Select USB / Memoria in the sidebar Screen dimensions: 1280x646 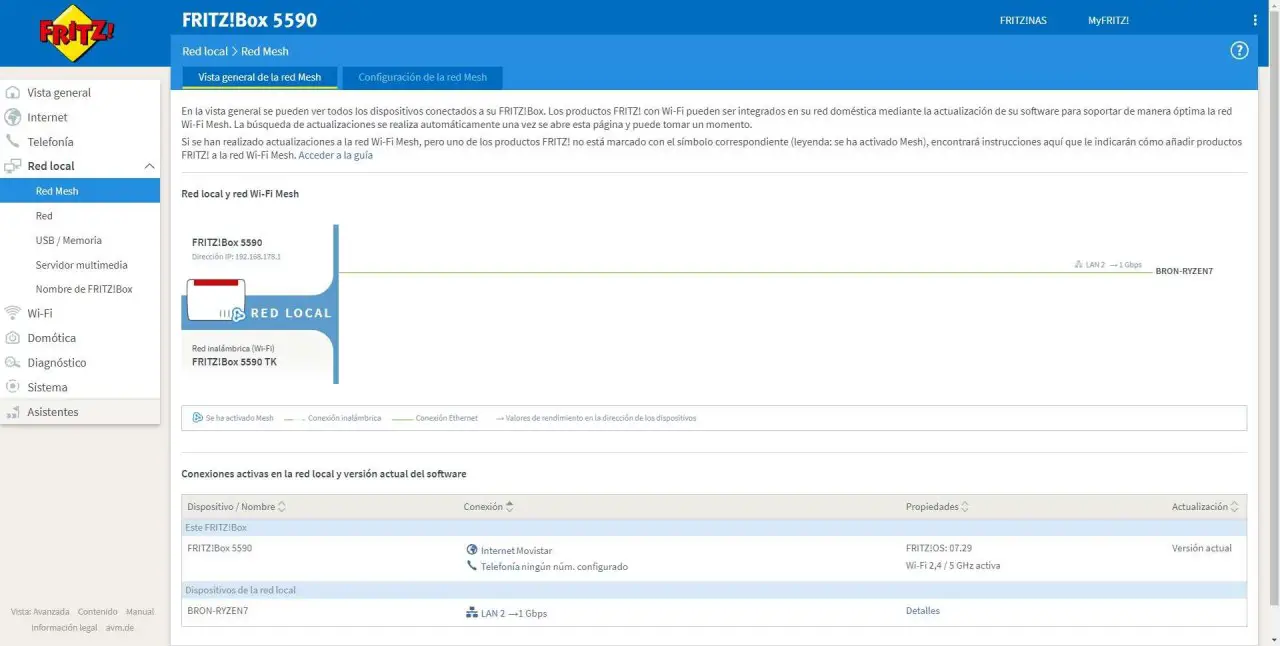pyautogui.click(x=68, y=241)
